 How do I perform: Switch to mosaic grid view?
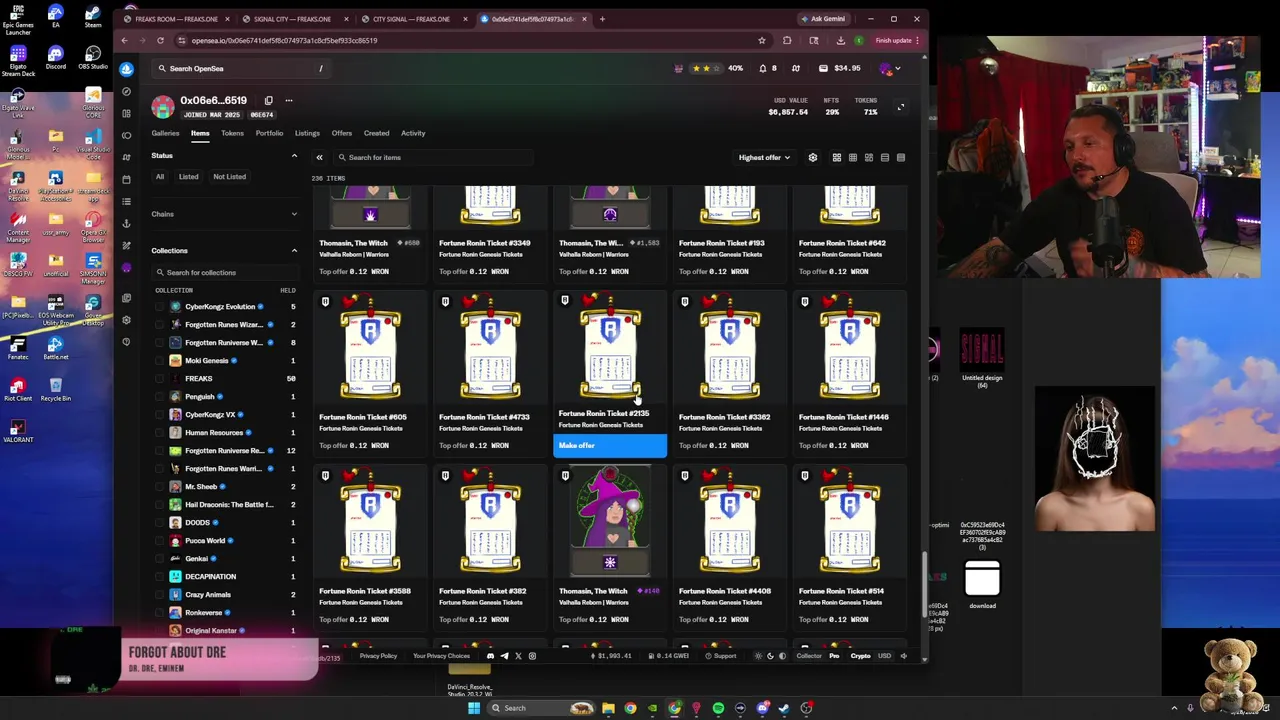869,157
